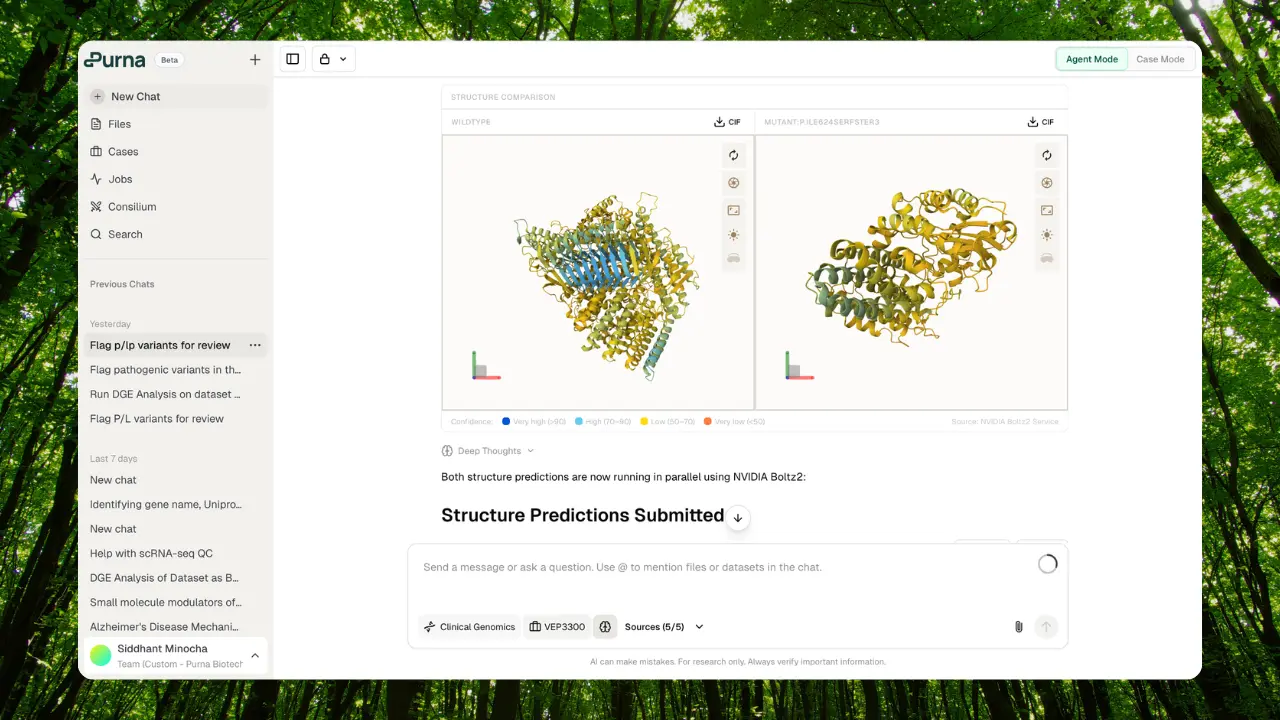
Task: Toggle the left sidebar panel icon
Action: coord(292,59)
